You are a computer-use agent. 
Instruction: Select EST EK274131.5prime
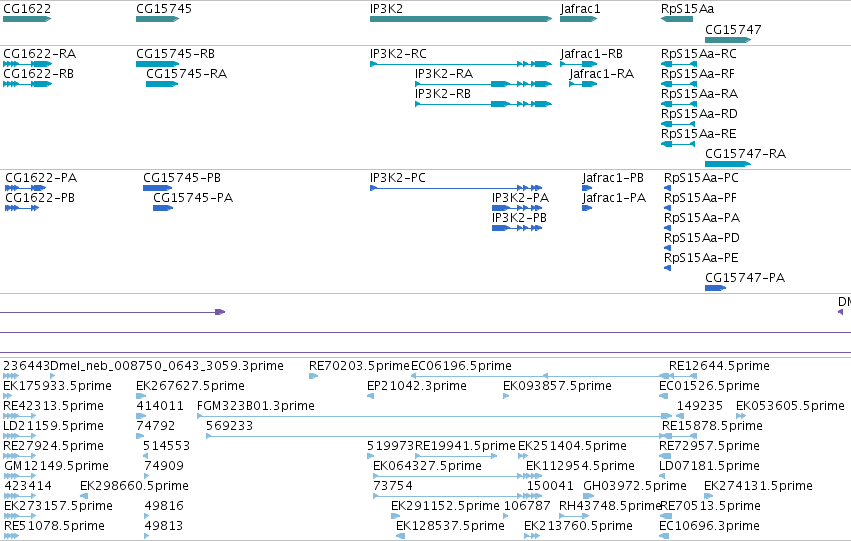pos(758,487)
